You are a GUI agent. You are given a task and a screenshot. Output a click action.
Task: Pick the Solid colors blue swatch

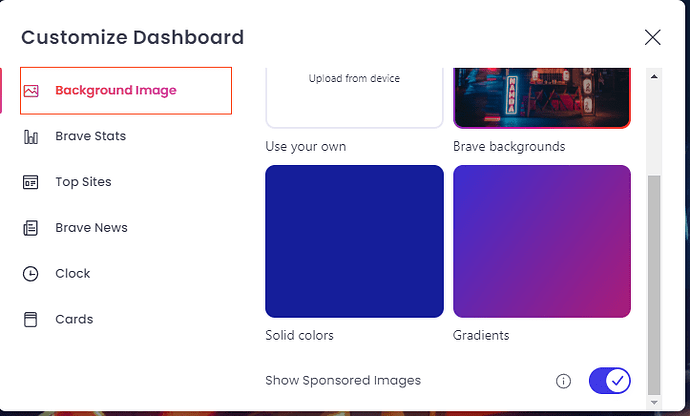[x=354, y=241]
